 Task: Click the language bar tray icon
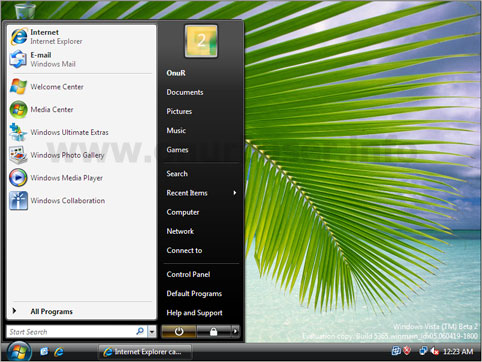pos(396,351)
